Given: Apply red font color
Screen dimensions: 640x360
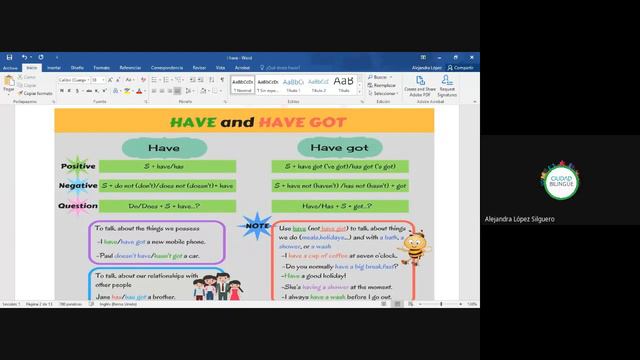Looking at the screenshot, I should (x=139, y=91).
